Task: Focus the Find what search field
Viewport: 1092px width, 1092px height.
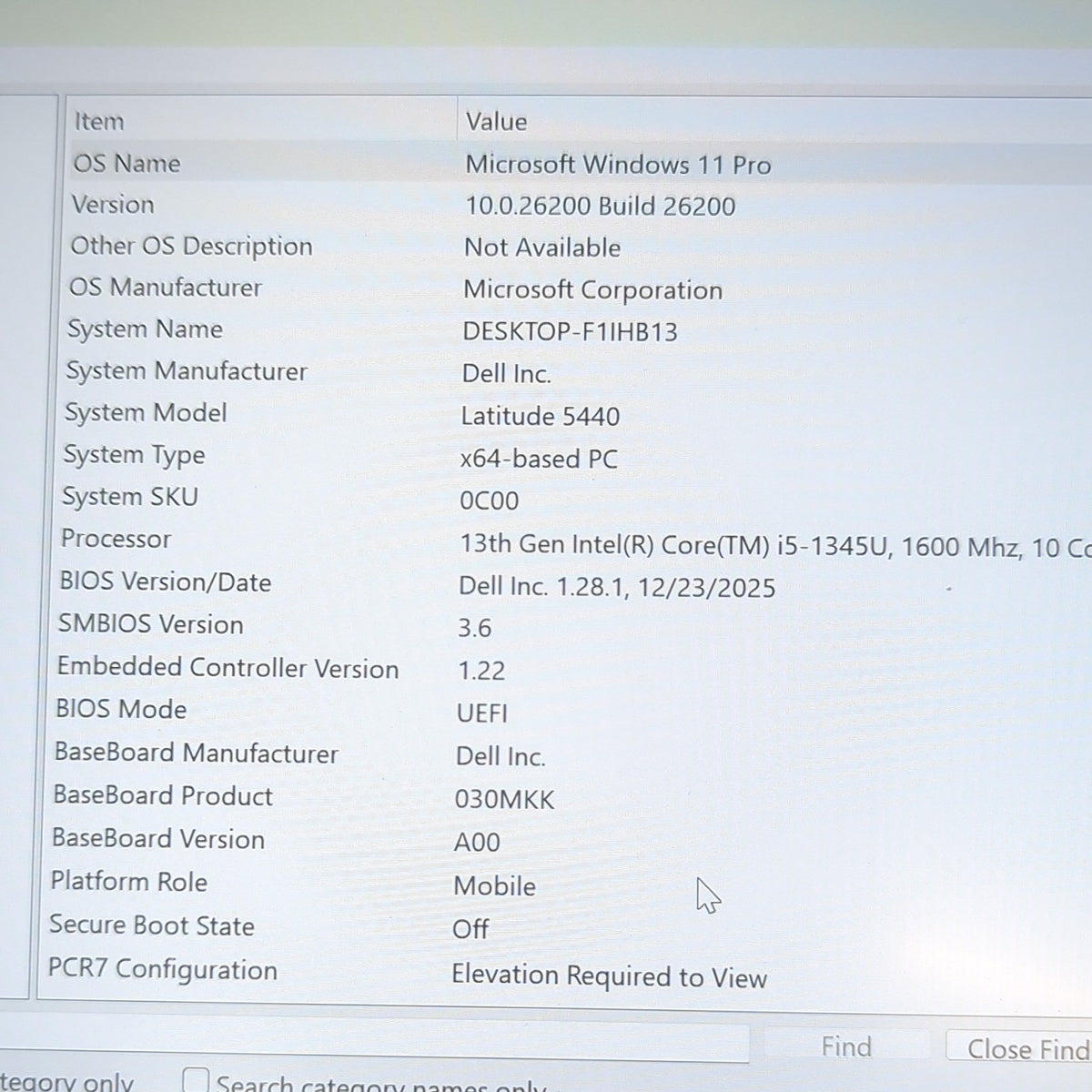Action: 373,1043
